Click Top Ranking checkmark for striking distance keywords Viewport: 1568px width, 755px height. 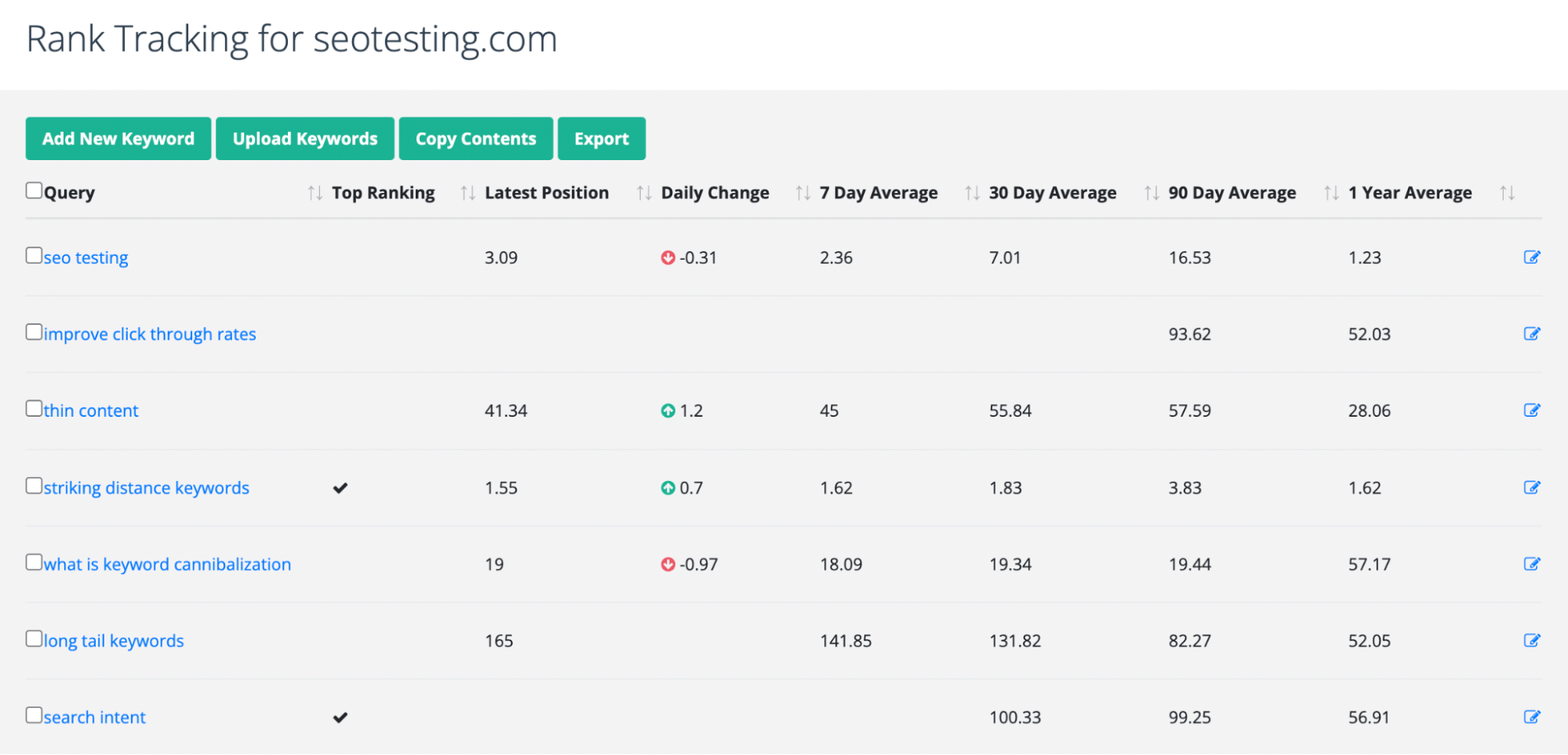[x=340, y=488]
